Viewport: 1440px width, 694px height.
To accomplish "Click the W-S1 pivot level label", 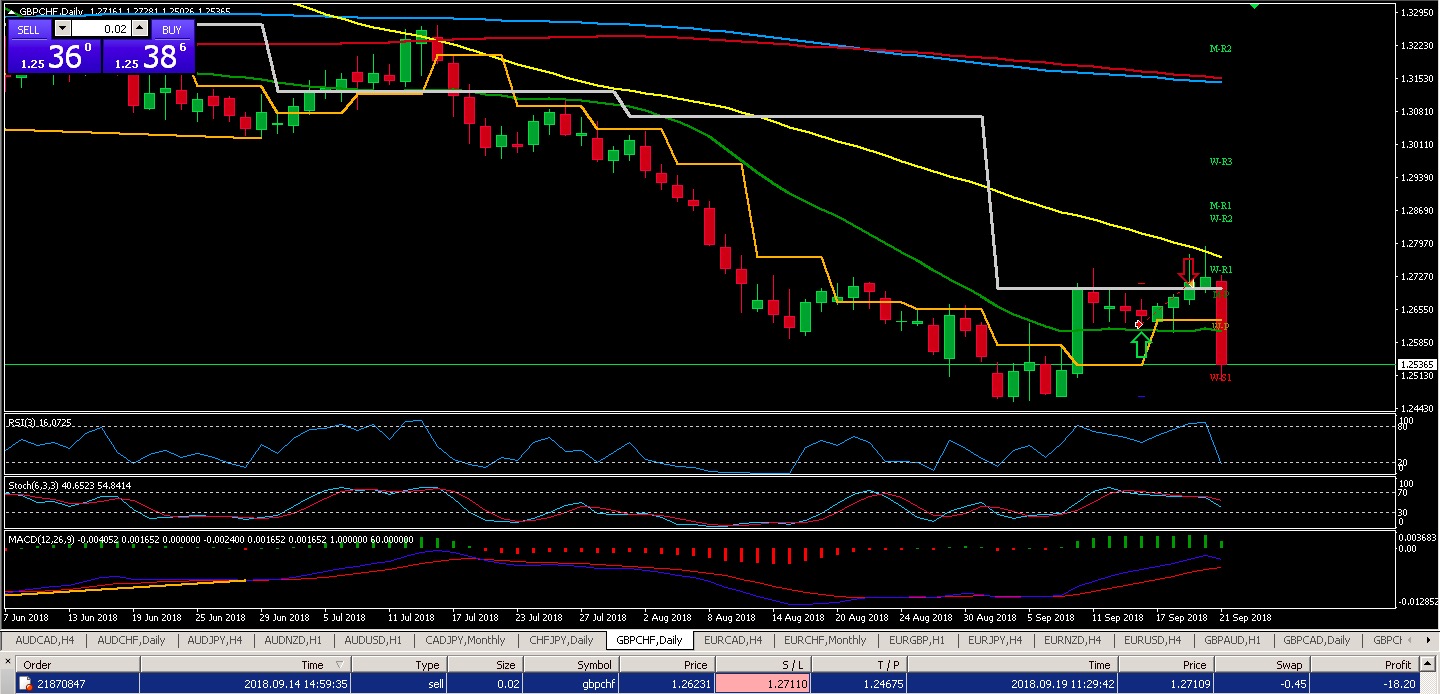I will pyautogui.click(x=1220, y=377).
